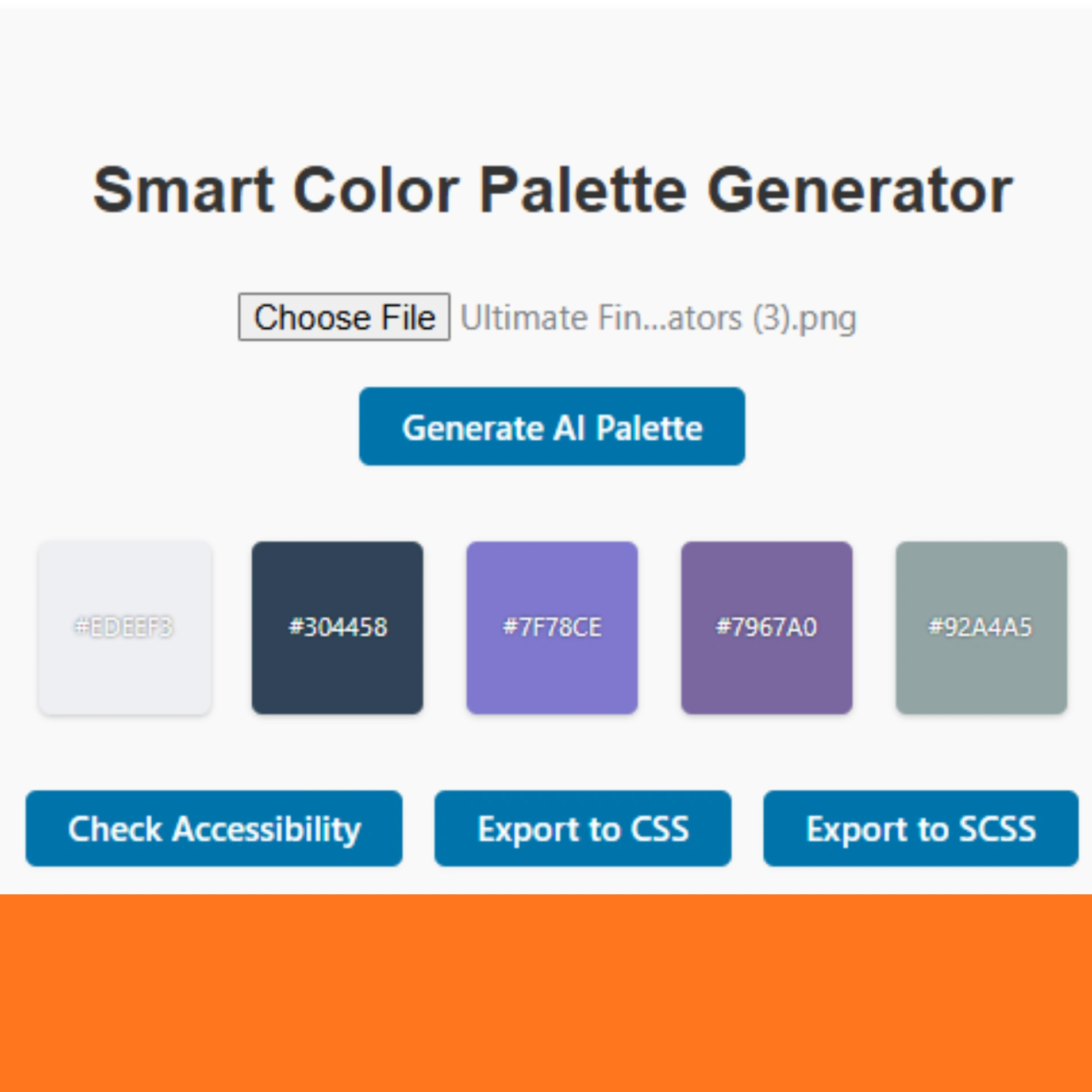Click the Smart Color Palette Generator heading
Image resolution: width=1092 pixels, height=1092 pixels.
click(552, 190)
